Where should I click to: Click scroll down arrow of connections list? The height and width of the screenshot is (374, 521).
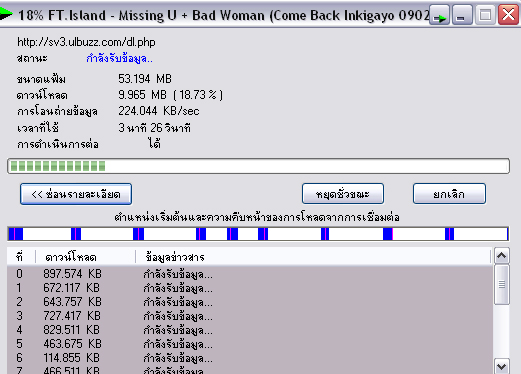(x=502, y=367)
